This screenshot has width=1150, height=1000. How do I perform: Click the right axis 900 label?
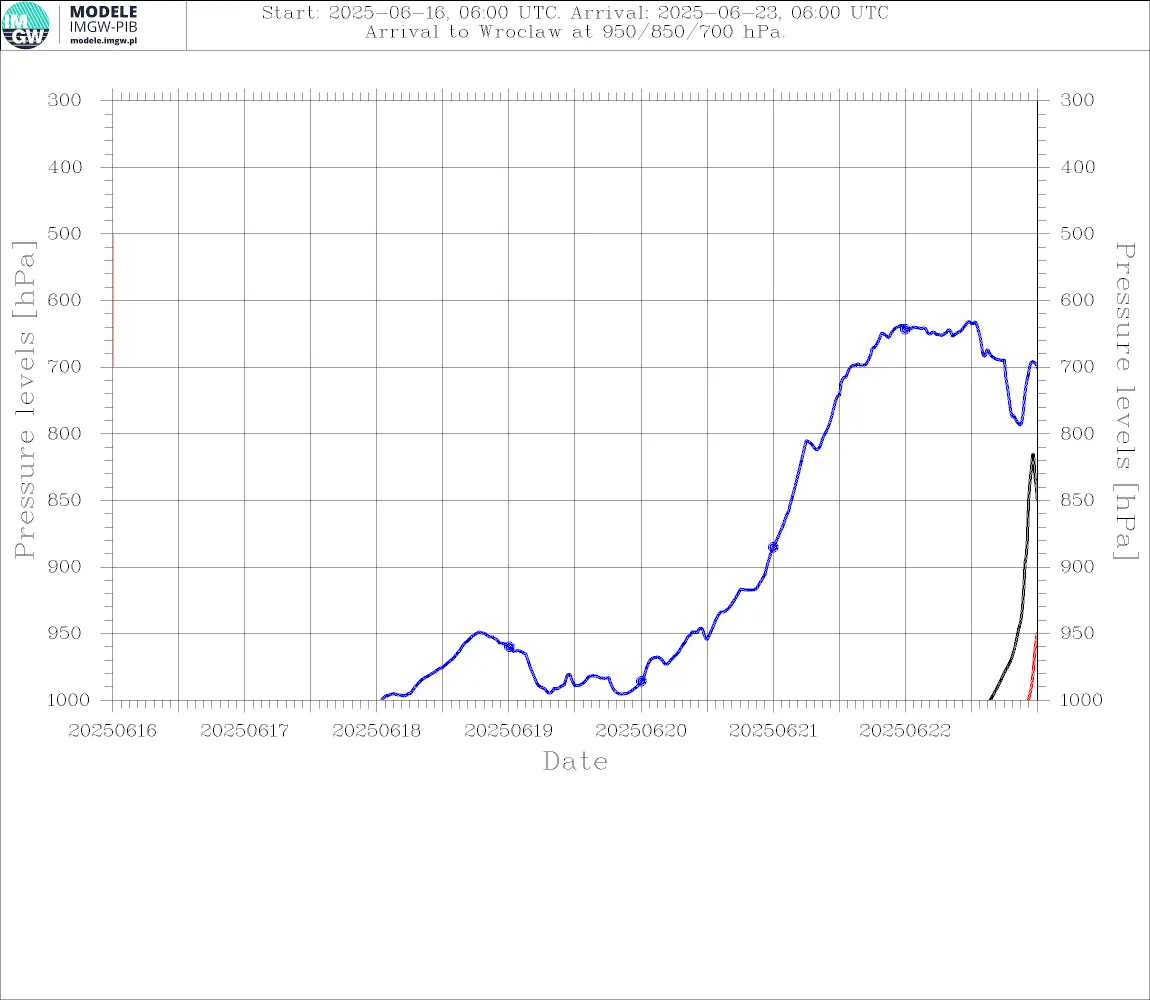click(x=1077, y=566)
